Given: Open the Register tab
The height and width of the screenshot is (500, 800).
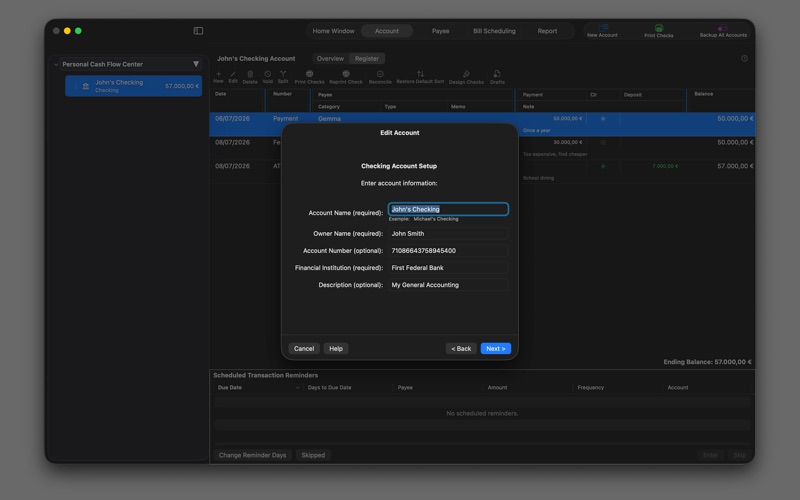Looking at the screenshot, I should click(367, 59).
